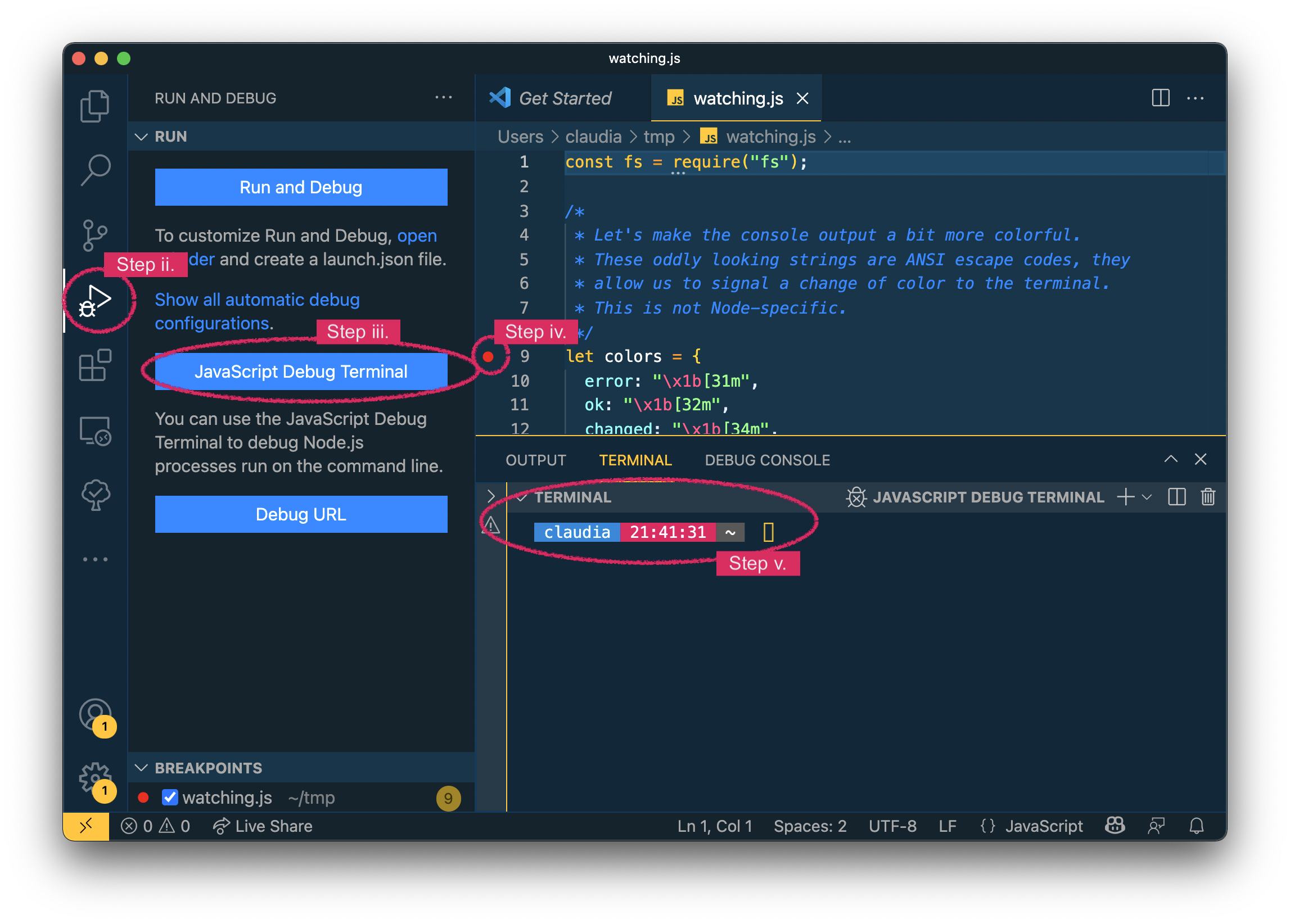The height and width of the screenshot is (924, 1290).
Task: Open errors and warnings count in status bar
Action: 155,826
